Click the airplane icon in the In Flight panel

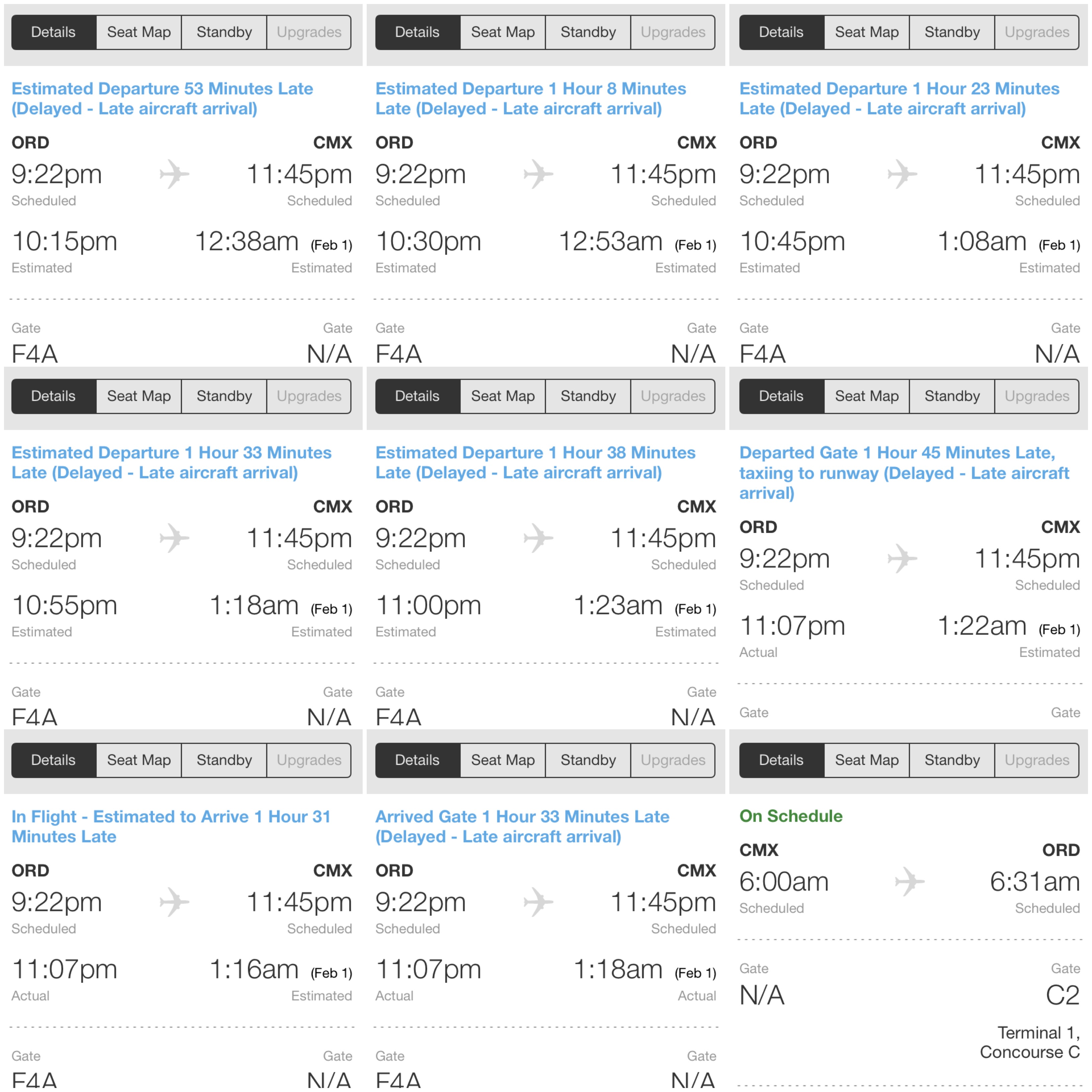point(174,902)
